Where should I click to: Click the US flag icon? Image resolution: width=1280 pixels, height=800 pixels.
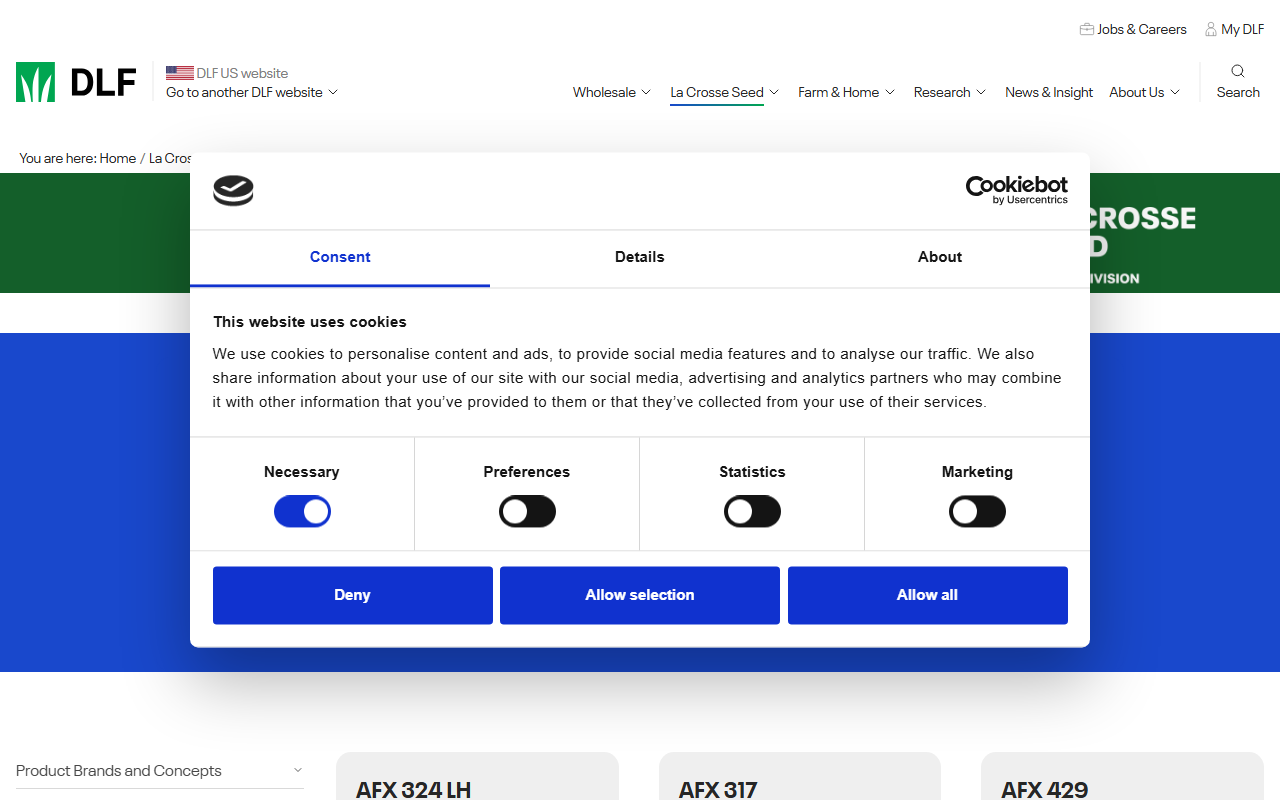(179, 73)
